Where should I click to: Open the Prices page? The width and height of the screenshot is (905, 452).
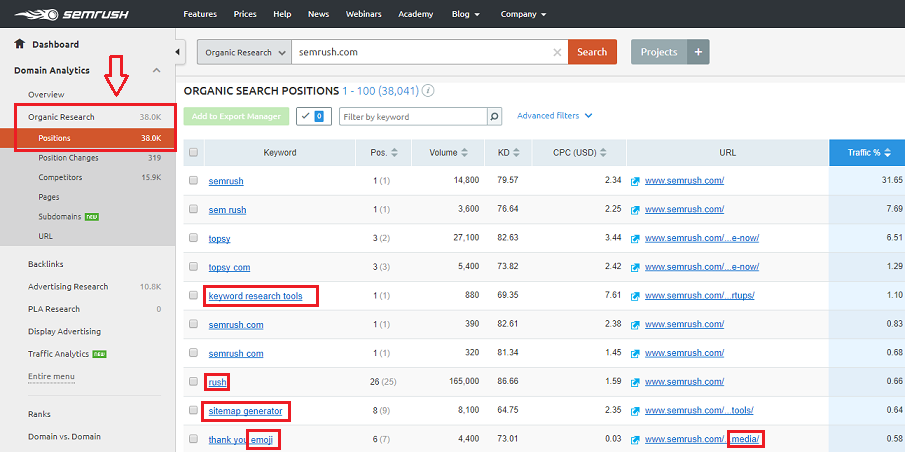245,14
